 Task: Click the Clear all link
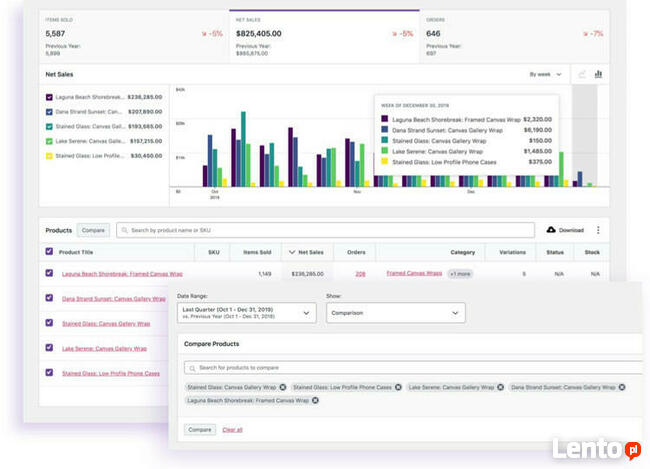point(232,429)
